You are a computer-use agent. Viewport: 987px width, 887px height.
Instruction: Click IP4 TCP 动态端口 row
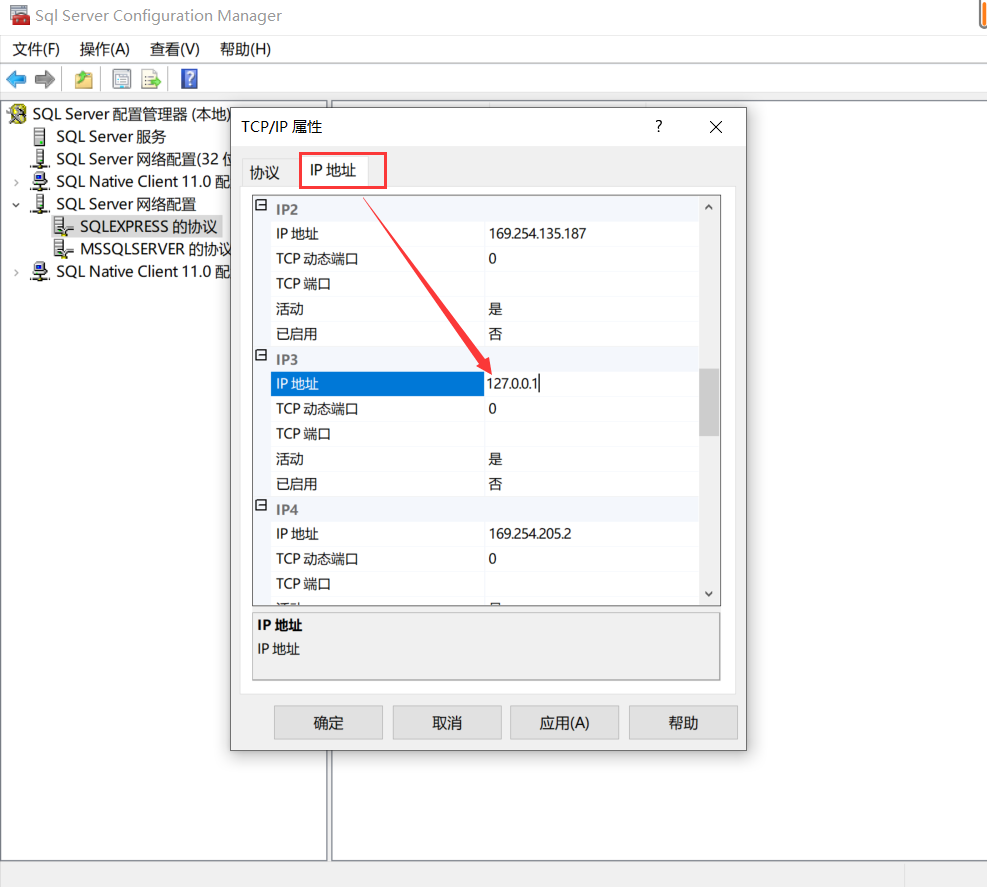[484, 559]
